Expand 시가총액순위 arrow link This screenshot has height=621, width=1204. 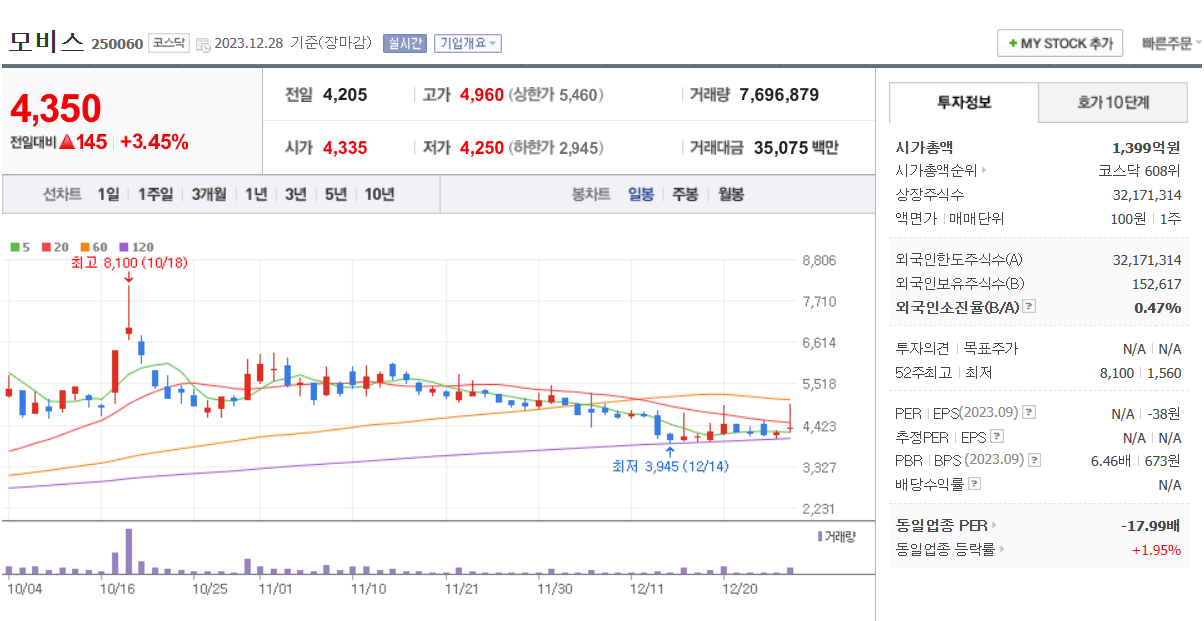[x=984, y=171]
